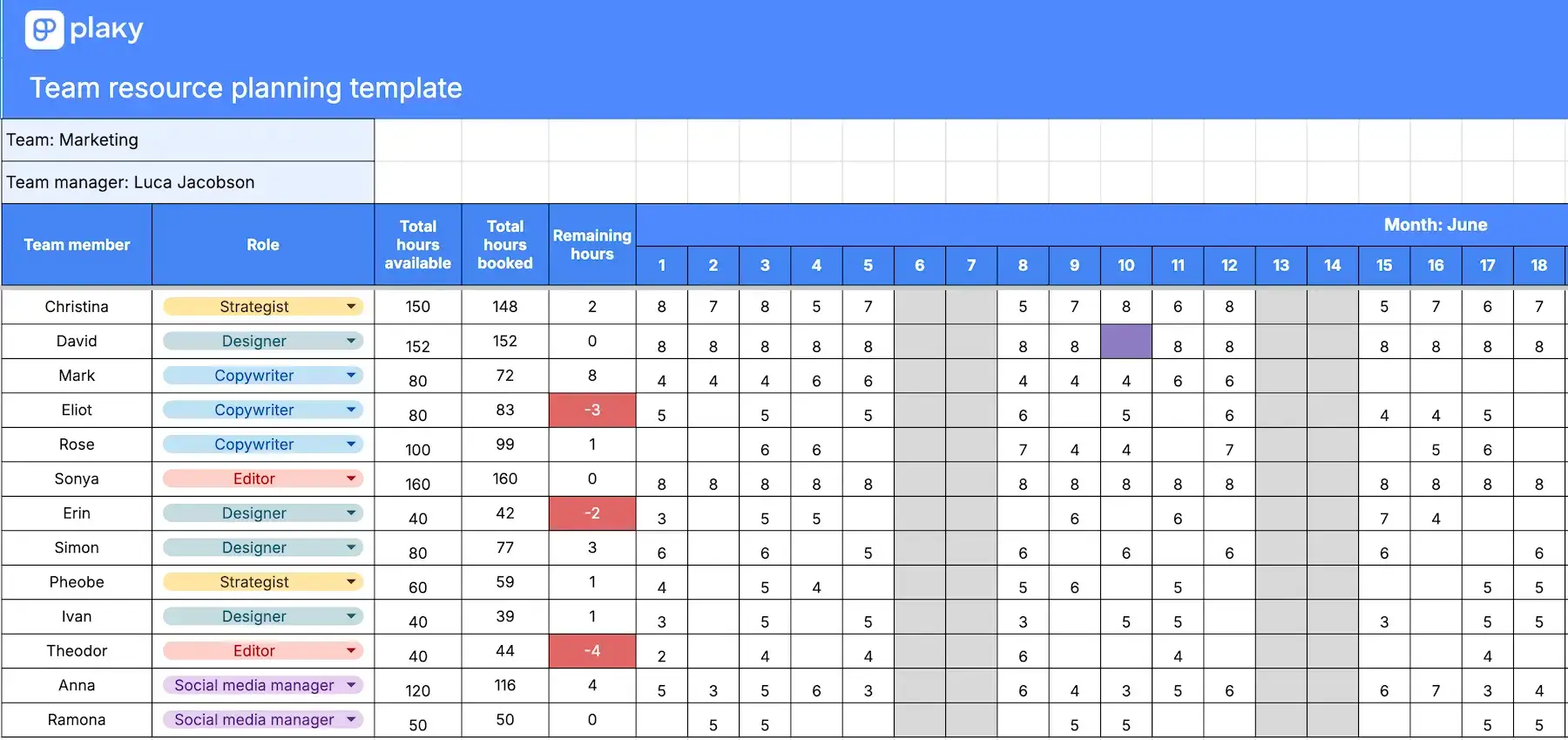Click the Team manager: Luca Jacobson cell
The image size is (1568, 740).
188,182
